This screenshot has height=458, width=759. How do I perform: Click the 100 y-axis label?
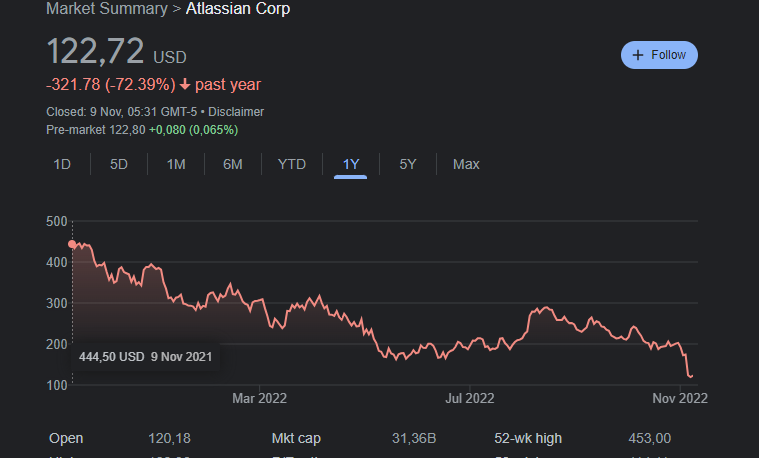57,385
